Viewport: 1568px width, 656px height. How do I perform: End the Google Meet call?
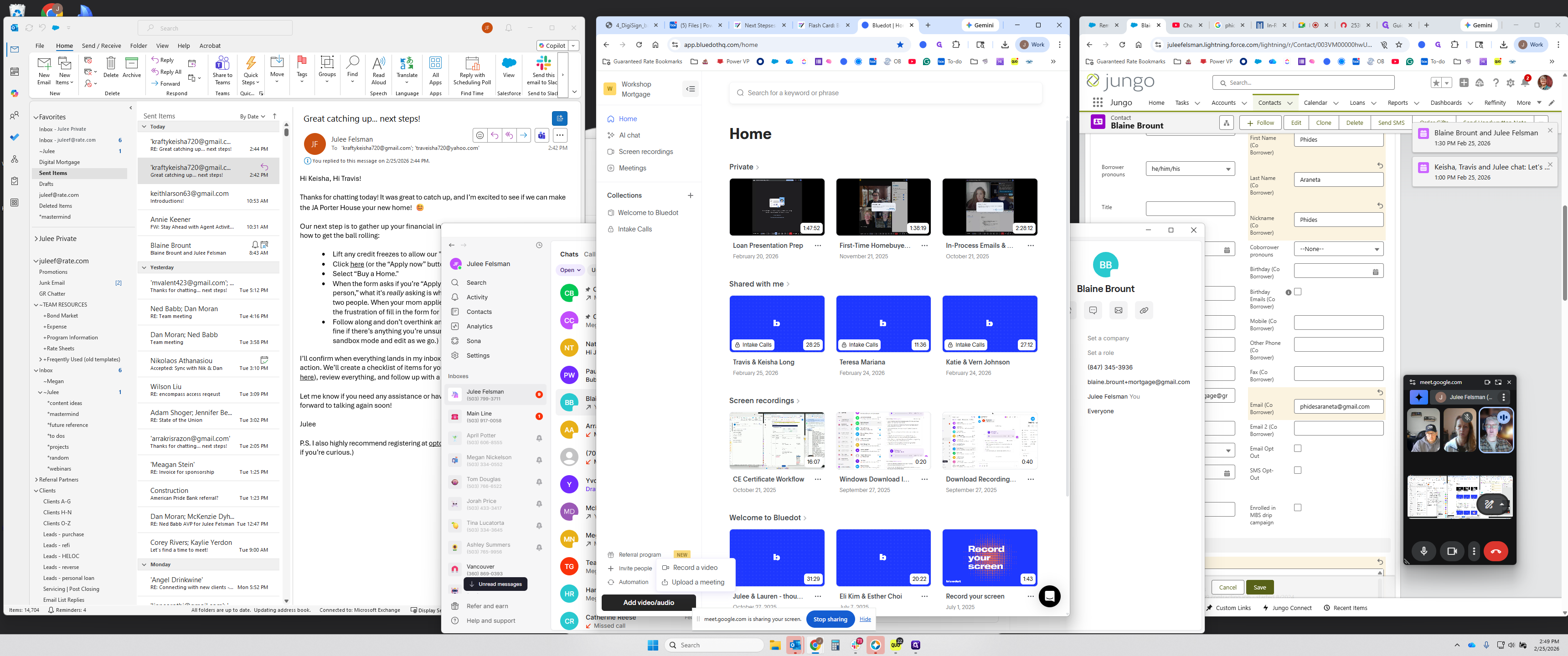1496,551
